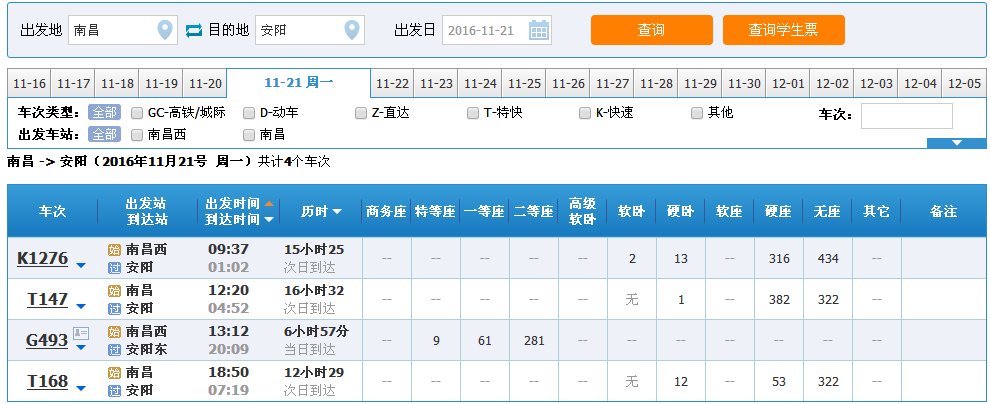Switch to the 12-05 date tab
Screen dimensions: 990x404
point(964,84)
